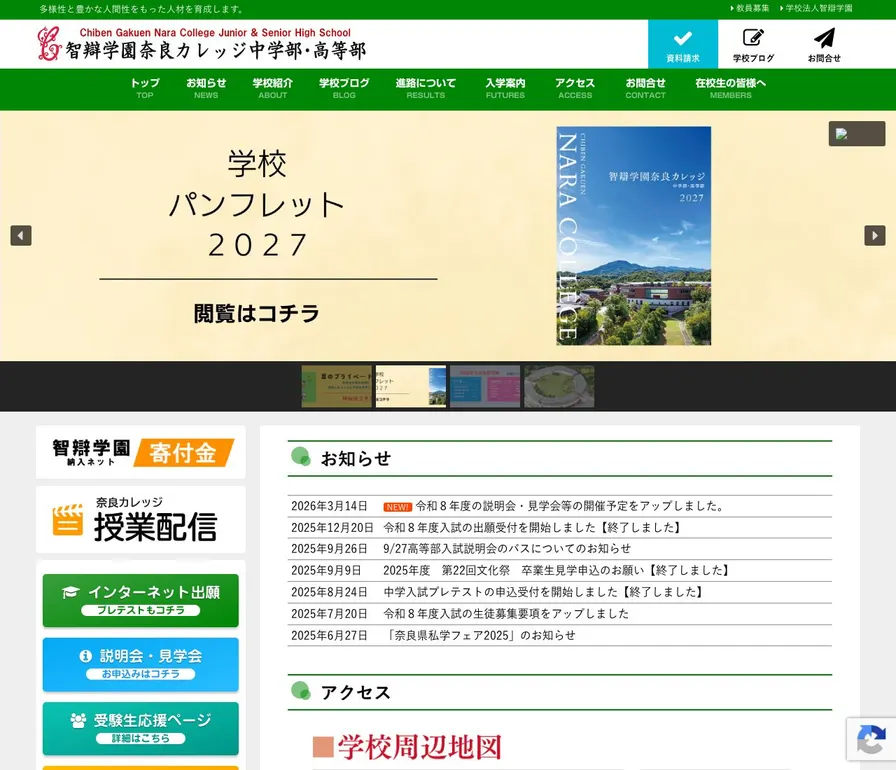Open 奈良カレッジ 授業配信 banner

tap(141, 519)
